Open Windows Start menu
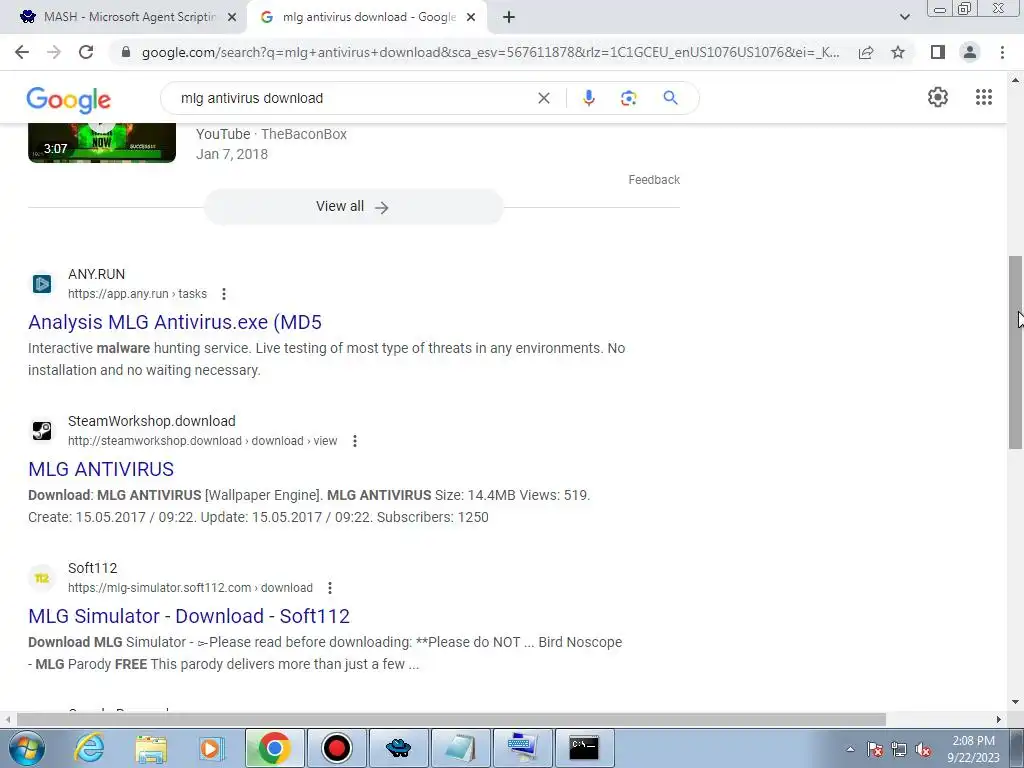This screenshot has height=768, width=1024. point(25,748)
